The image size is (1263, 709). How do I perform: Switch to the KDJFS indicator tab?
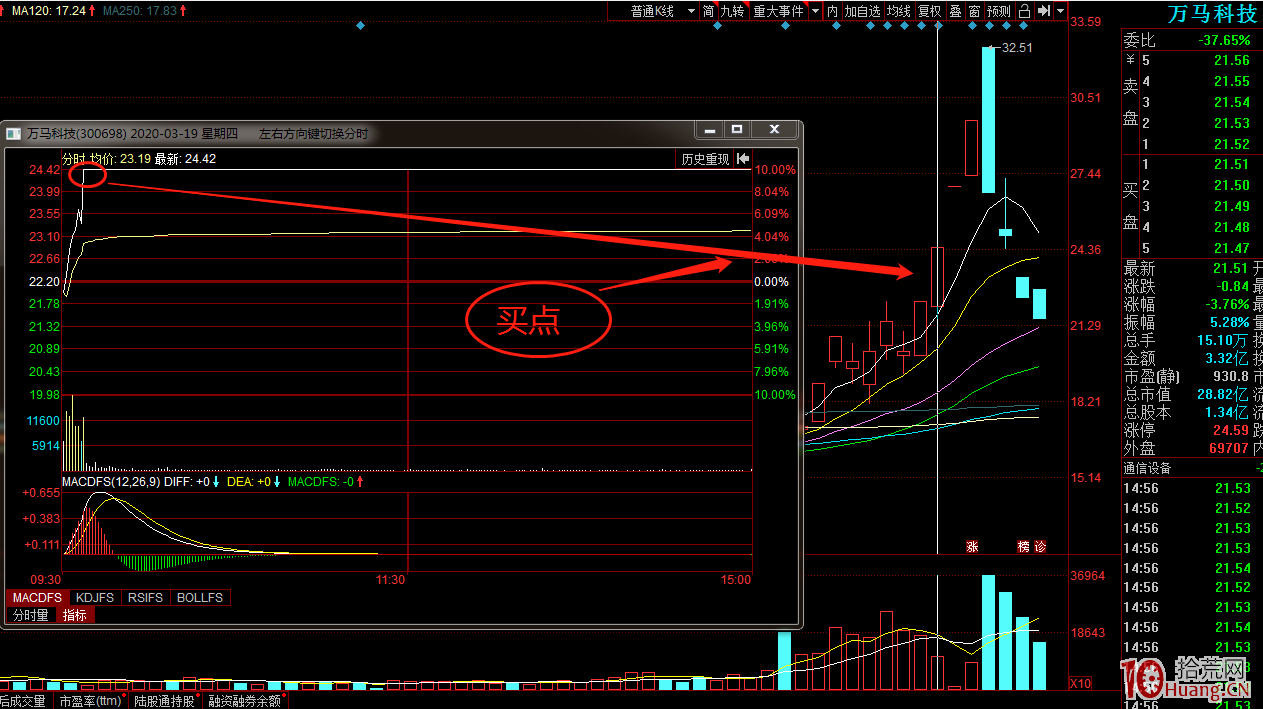tap(94, 598)
